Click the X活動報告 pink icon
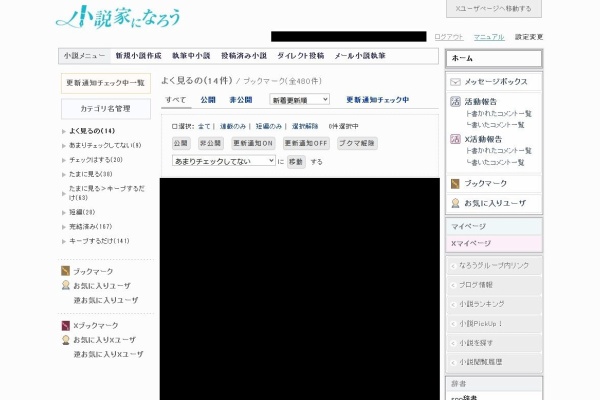 coord(455,139)
